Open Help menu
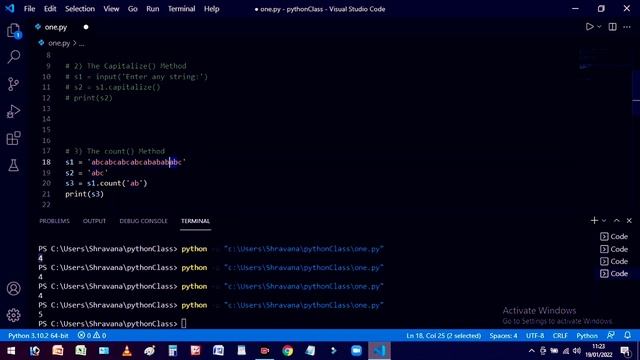This screenshot has width=640, height=360. (211, 9)
